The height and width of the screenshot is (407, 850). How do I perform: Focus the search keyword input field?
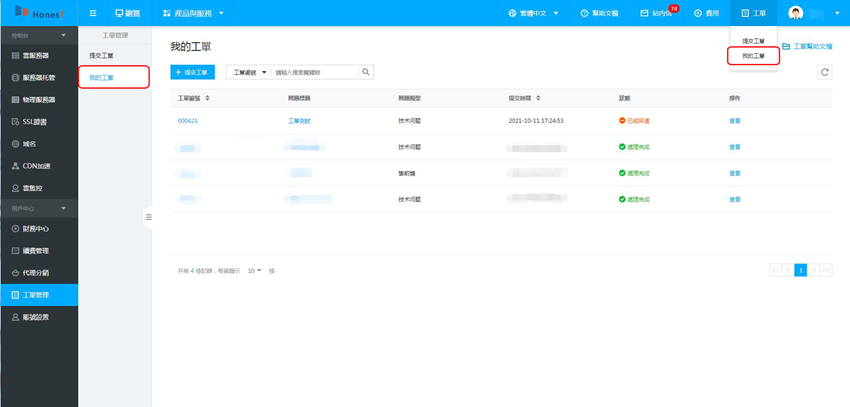(x=315, y=72)
